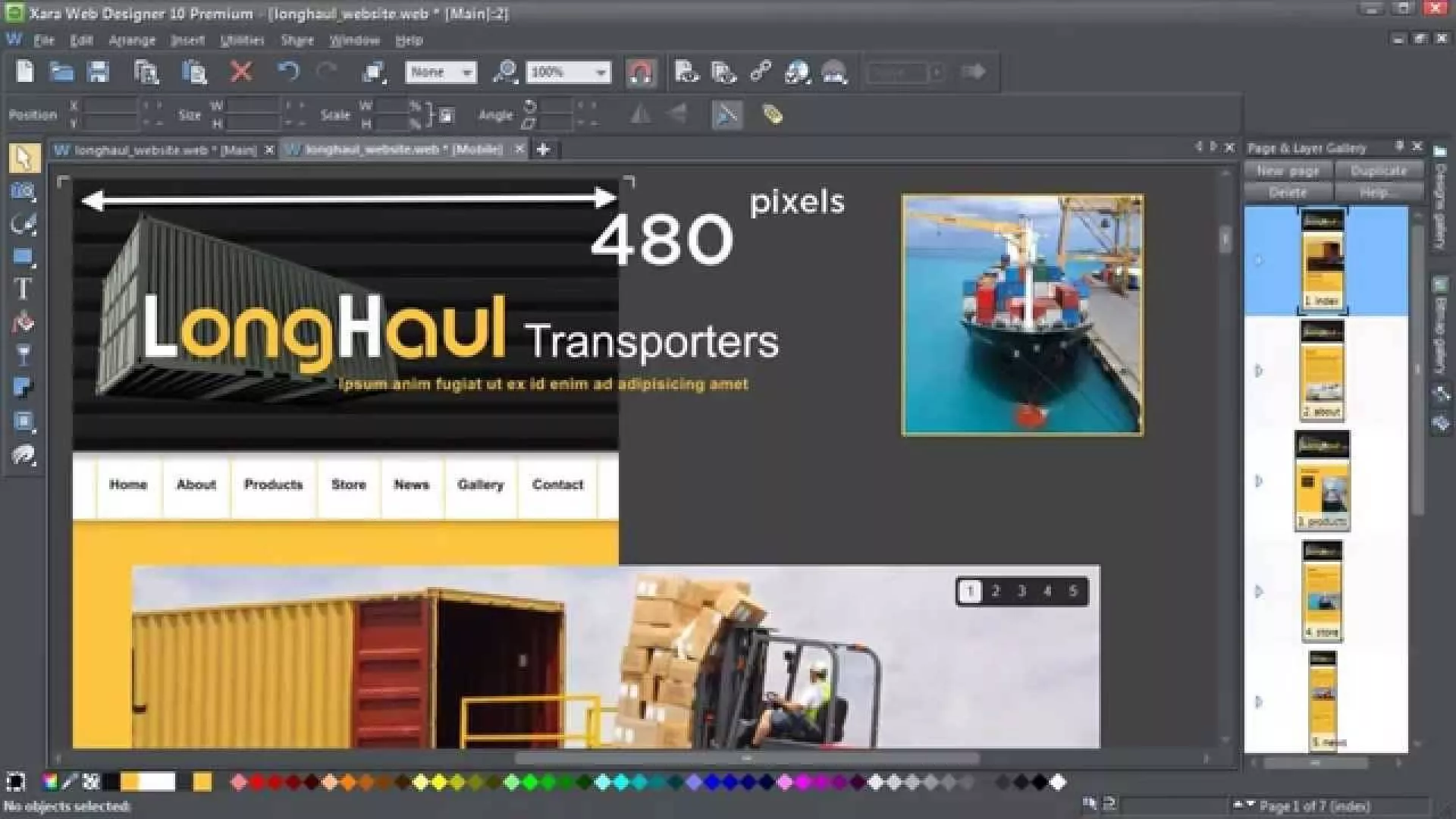Toggle the red magnet snap button
1456x819 pixels.
(x=641, y=73)
